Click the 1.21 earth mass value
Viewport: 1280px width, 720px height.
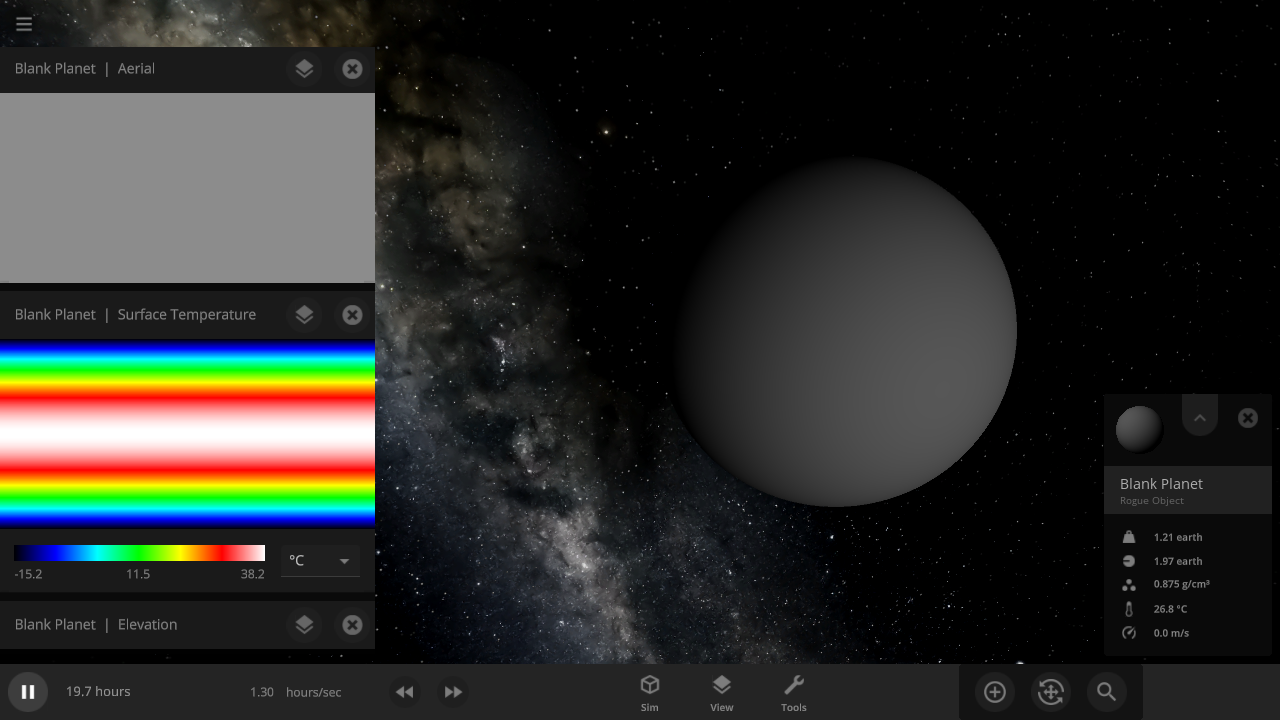tap(1178, 537)
